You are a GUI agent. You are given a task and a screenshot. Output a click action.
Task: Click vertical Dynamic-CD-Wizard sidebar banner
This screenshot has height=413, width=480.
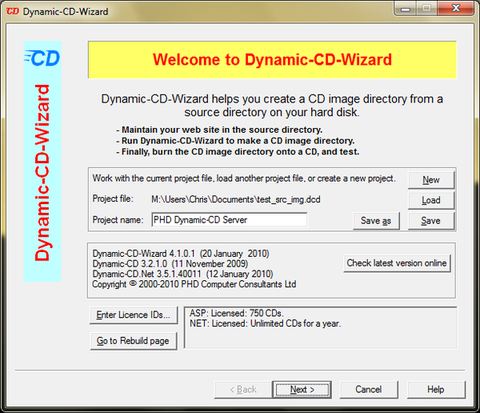pos(42,162)
